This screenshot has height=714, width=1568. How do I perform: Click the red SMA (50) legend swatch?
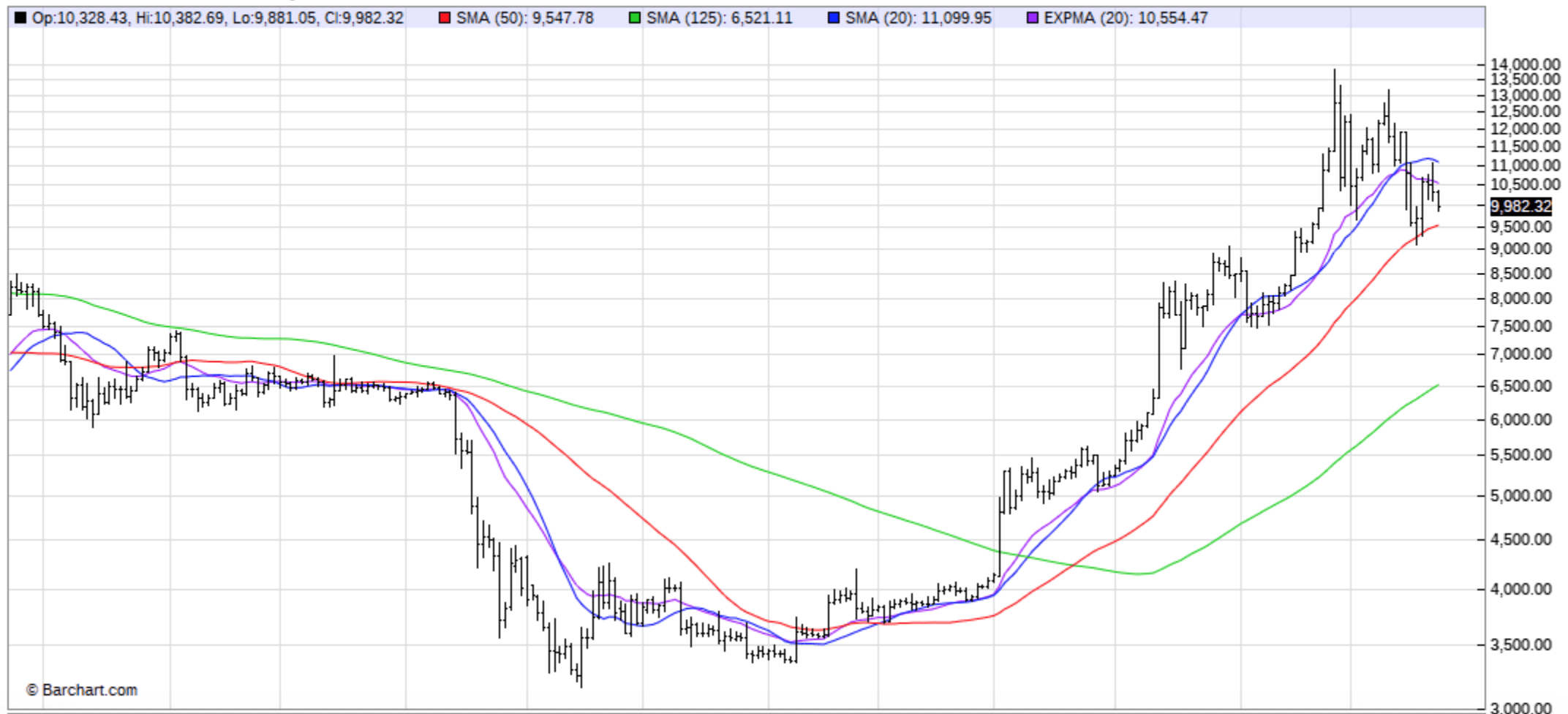coord(445,18)
